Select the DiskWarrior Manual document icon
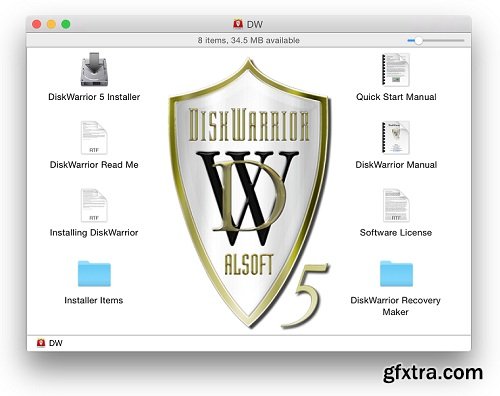The image size is (500, 396). pyautogui.click(x=396, y=138)
